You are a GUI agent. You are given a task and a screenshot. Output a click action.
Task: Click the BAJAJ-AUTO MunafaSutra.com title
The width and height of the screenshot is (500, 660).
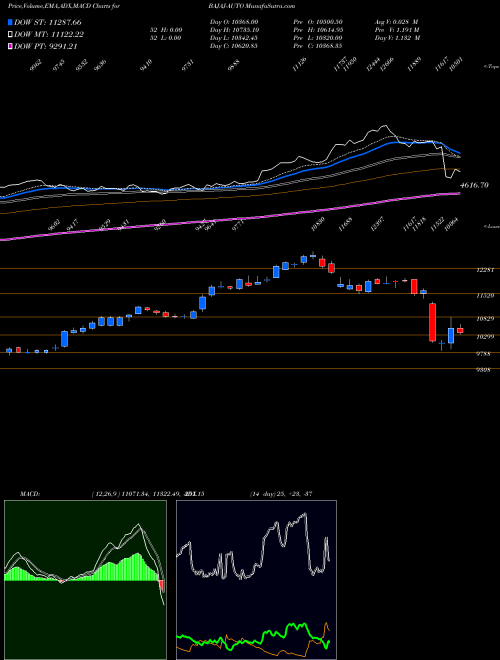pyautogui.click(x=252, y=6)
